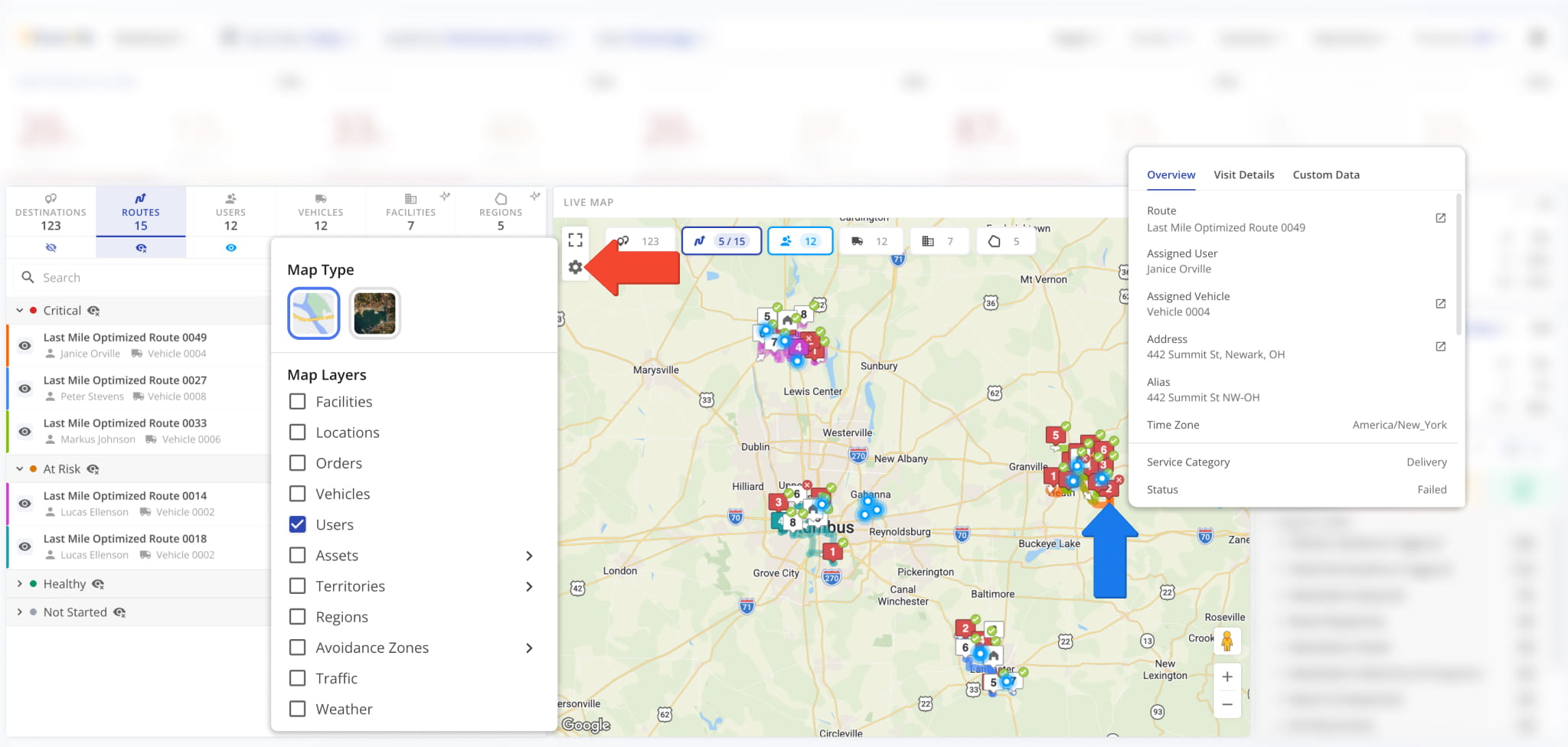Collapse the At Risk group

[x=20, y=468]
